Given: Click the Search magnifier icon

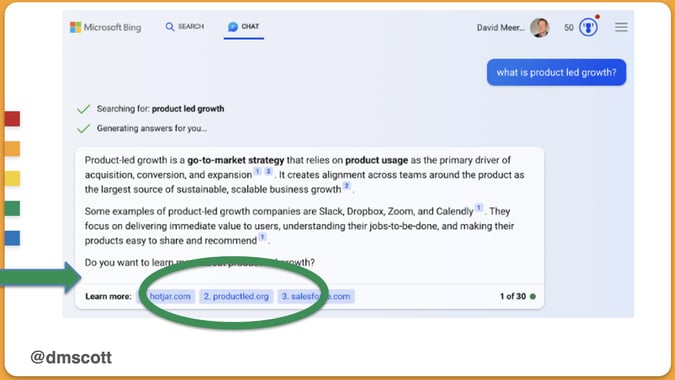Looking at the screenshot, I should point(170,27).
